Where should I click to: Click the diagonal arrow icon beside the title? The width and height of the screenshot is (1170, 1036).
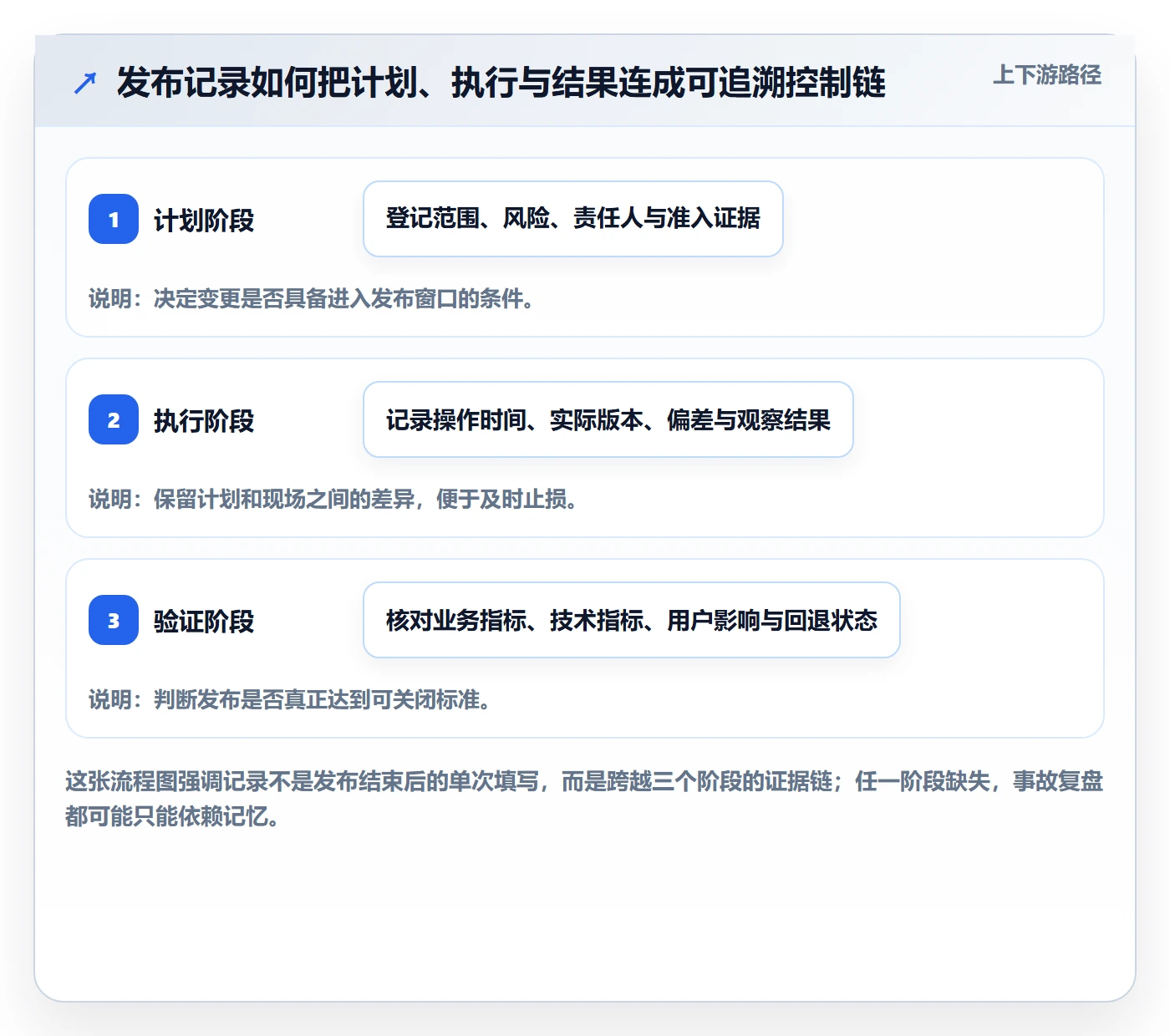[85, 83]
